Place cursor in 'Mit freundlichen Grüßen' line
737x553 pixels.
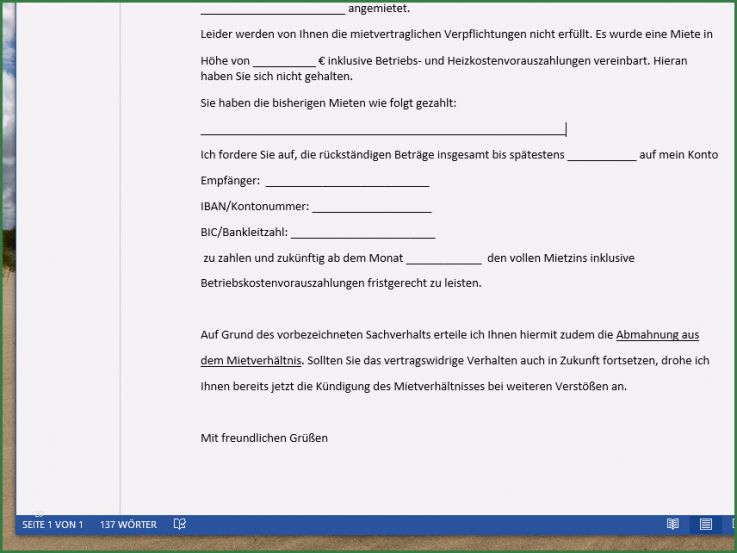[x=264, y=438]
